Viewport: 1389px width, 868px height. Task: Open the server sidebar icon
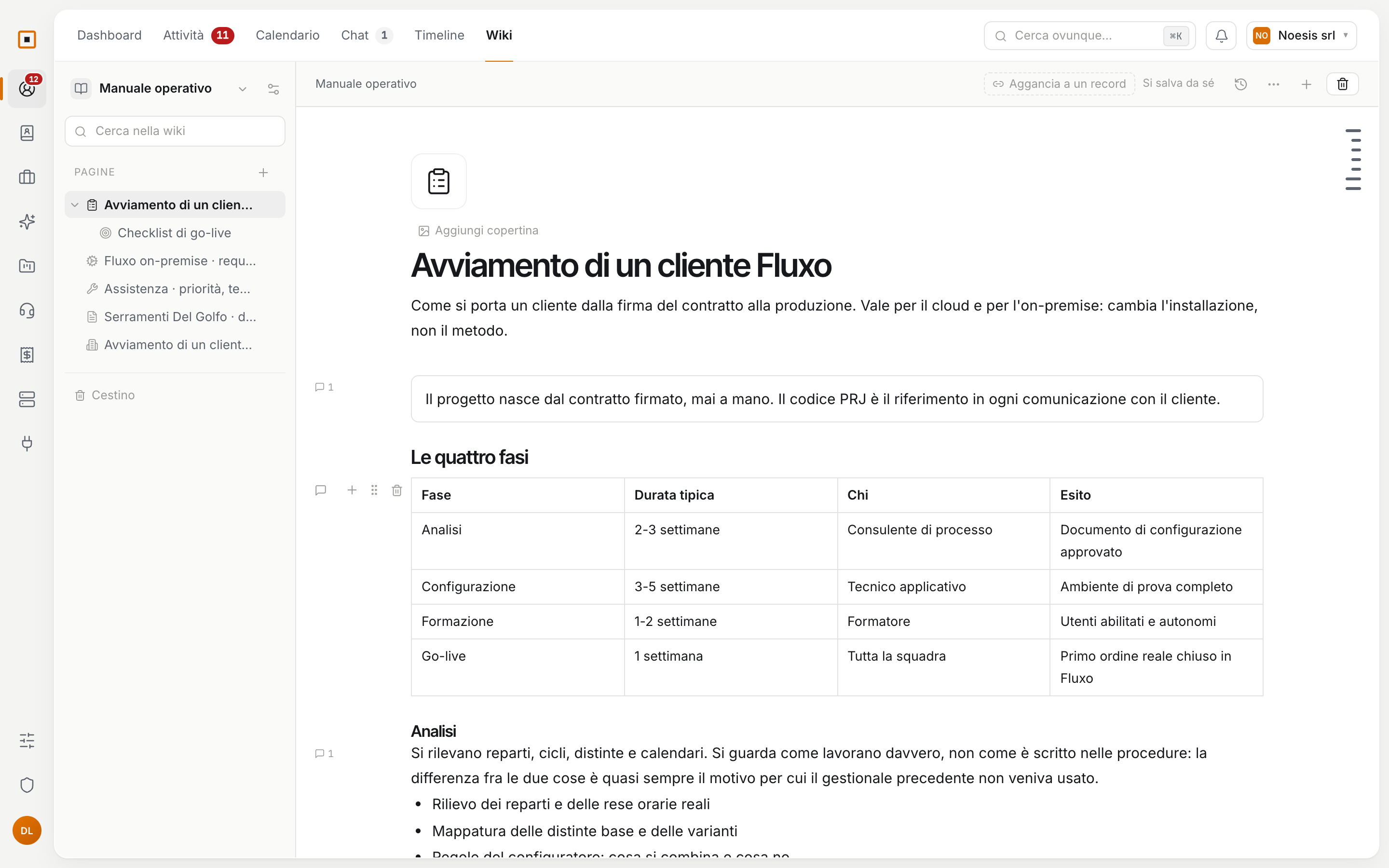(x=27, y=399)
